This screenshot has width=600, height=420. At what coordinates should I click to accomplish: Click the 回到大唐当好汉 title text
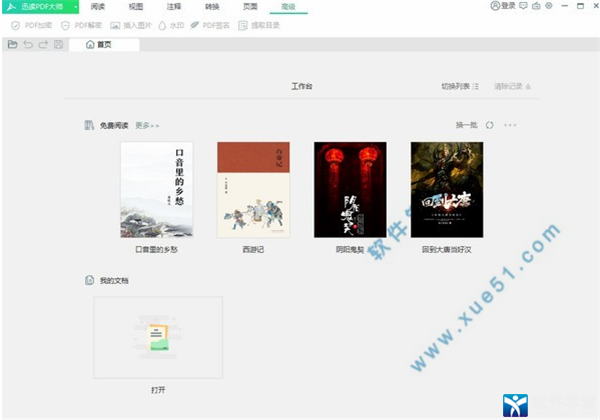click(x=447, y=250)
